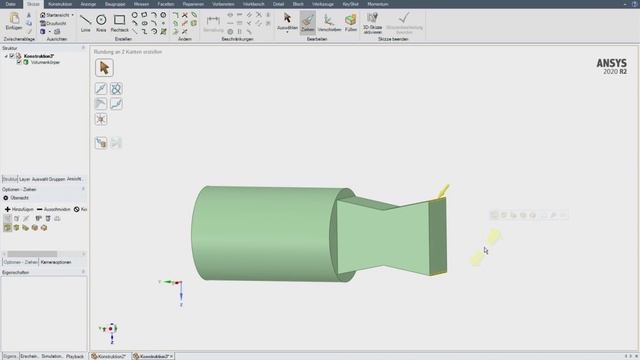Open the Facetten ribbon tab
The image size is (640, 360).
coord(166,4)
